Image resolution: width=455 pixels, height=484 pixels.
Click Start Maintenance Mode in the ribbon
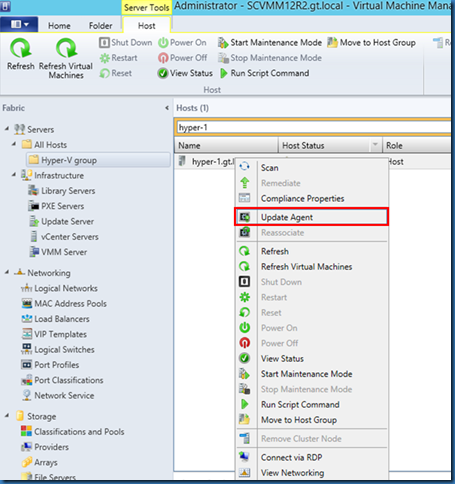[x=270, y=43]
